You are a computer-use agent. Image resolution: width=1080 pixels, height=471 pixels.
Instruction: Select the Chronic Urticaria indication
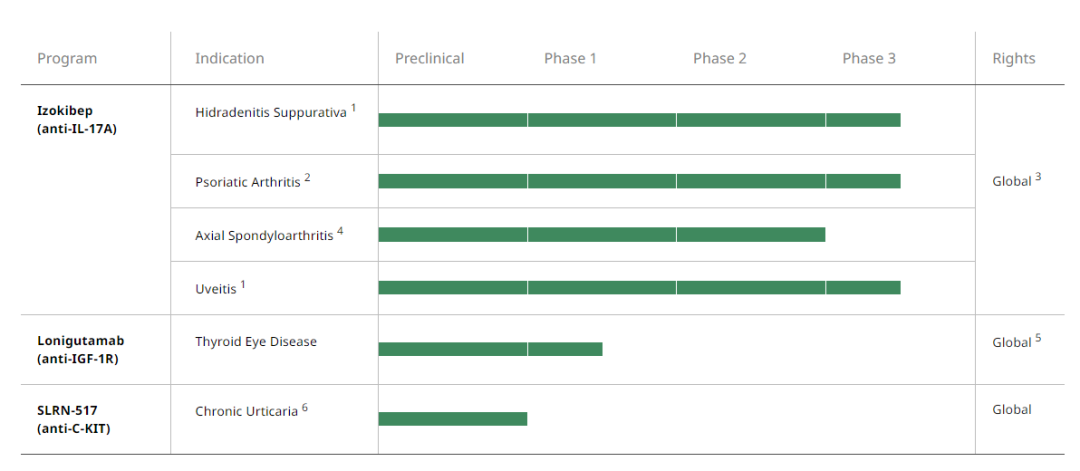click(246, 411)
